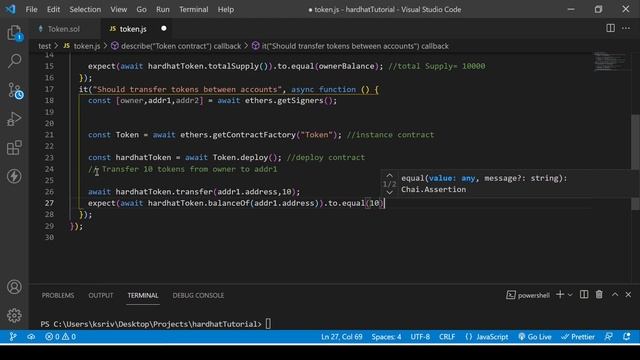Click 'Token.deploy' on line 23
This screenshot has height=360, width=640.
click(x=240, y=158)
